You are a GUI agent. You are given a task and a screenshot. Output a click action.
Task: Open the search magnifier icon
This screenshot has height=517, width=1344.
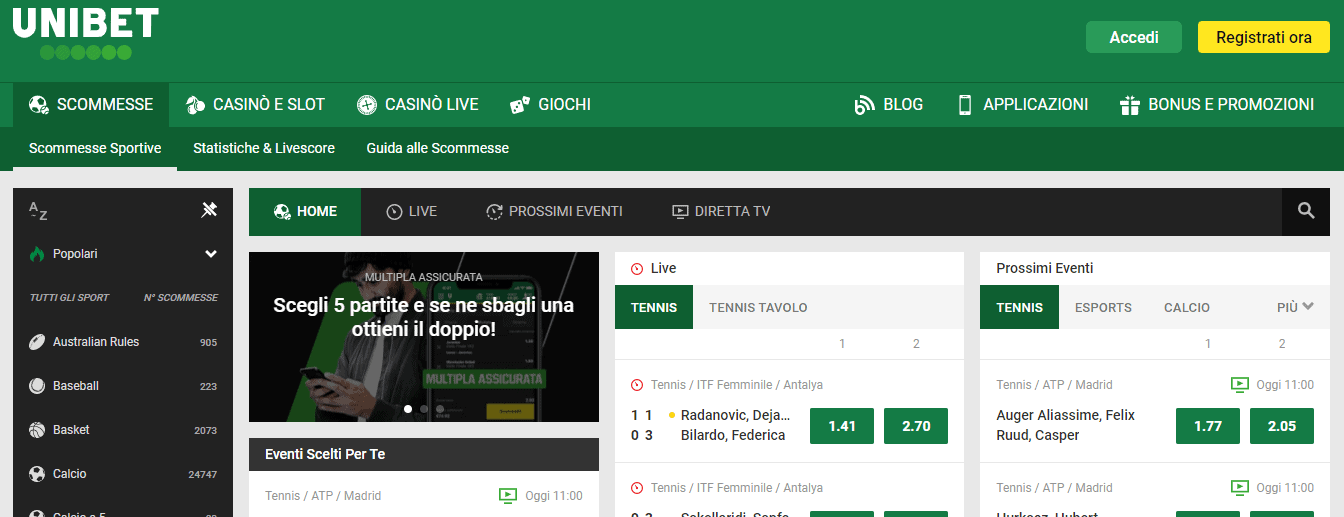point(1306,211)
